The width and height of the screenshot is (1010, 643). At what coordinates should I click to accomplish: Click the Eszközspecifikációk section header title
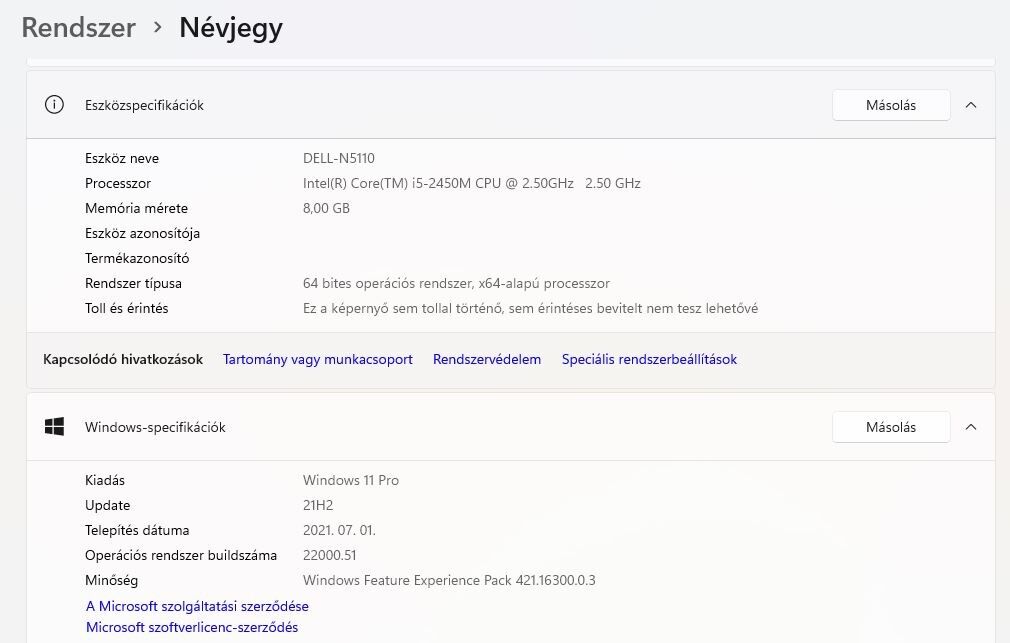click(144, 105)
